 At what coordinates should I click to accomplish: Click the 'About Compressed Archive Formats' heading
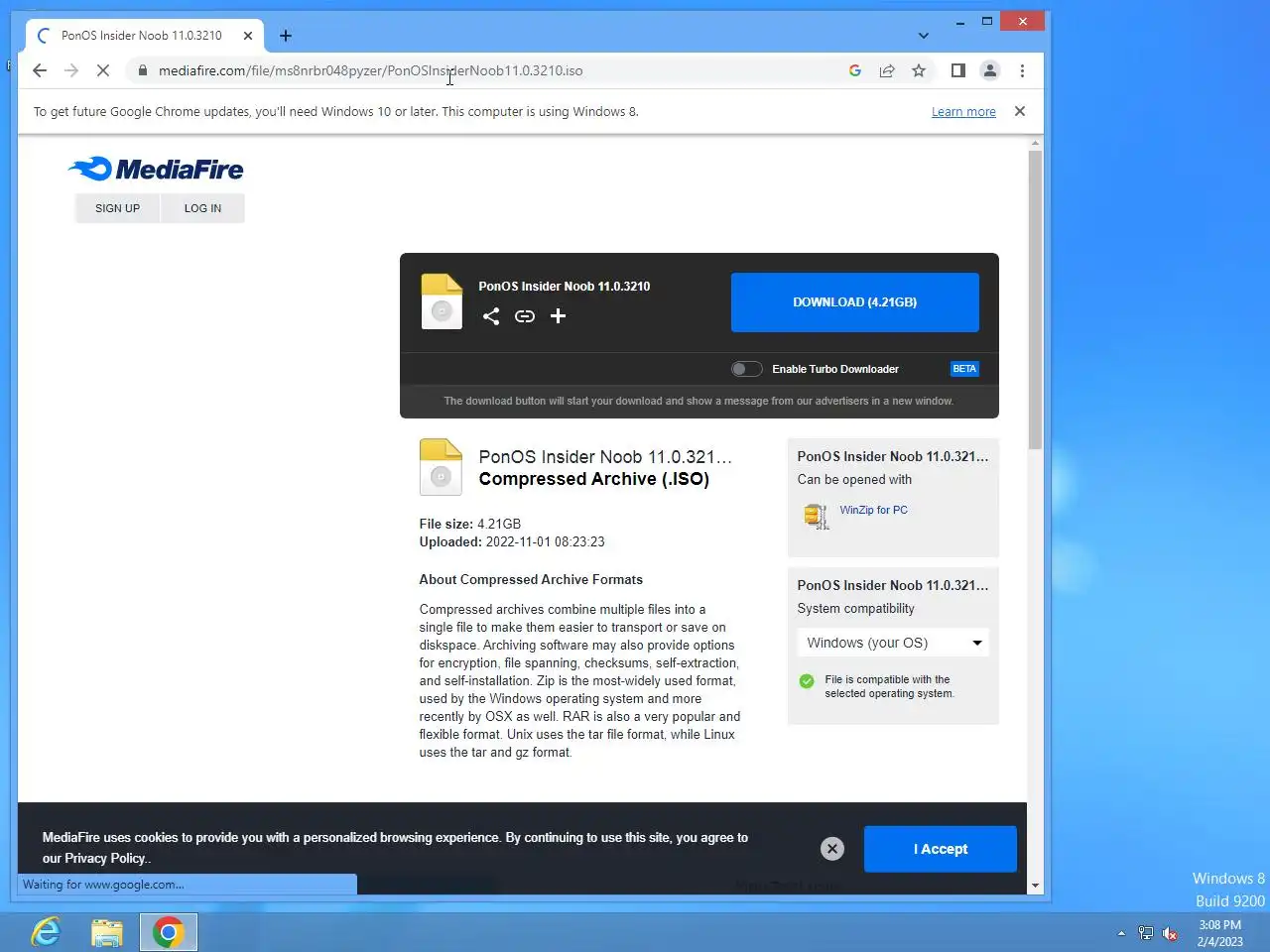(x=531, y=579)
